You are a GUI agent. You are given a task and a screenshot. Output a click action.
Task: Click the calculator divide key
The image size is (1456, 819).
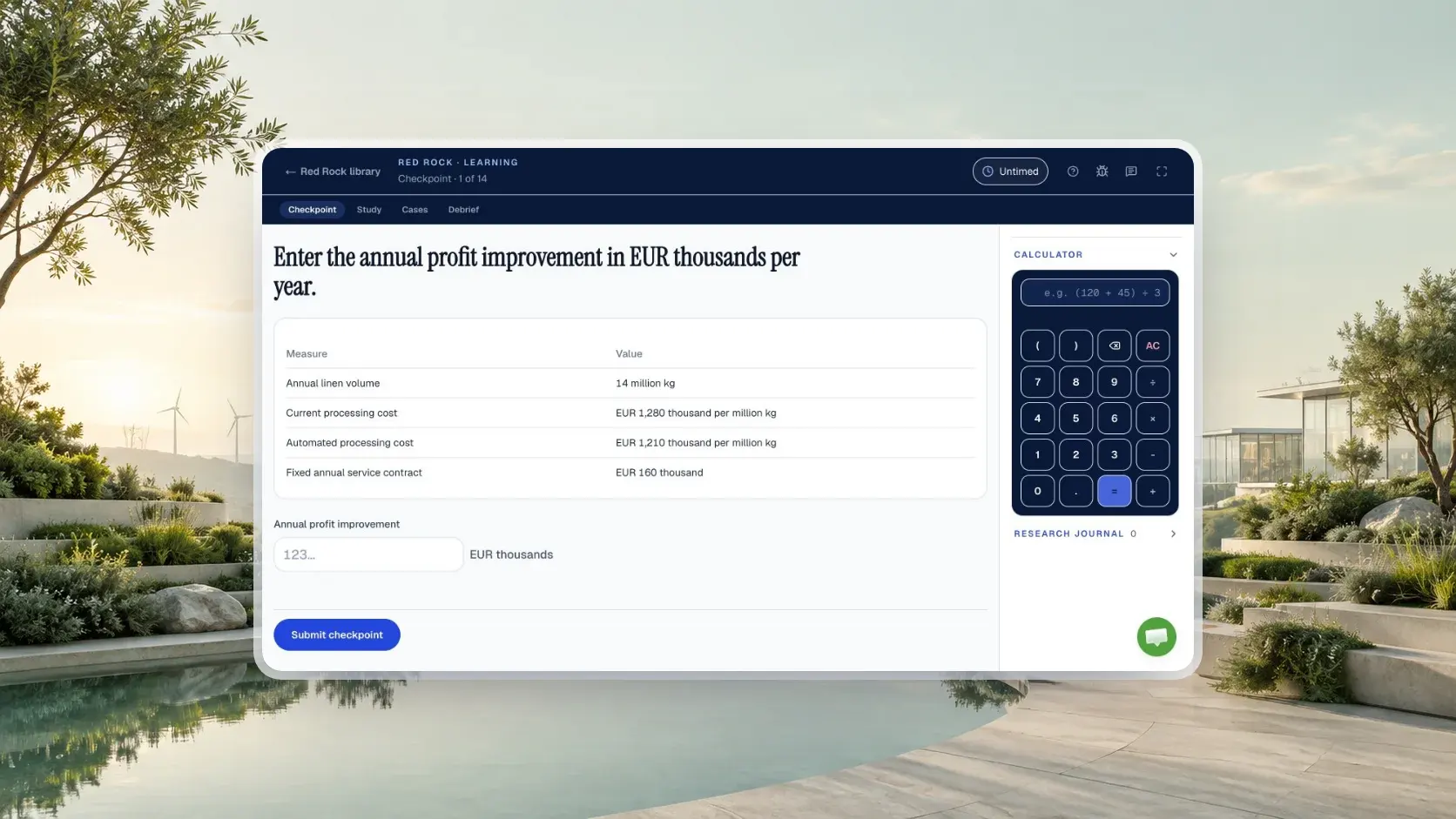(1152, 382)
